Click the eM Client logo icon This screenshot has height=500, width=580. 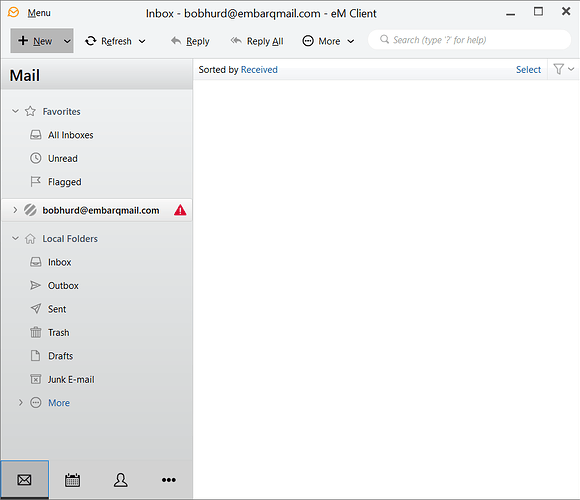pyautogui.click(x=13, y=13)
